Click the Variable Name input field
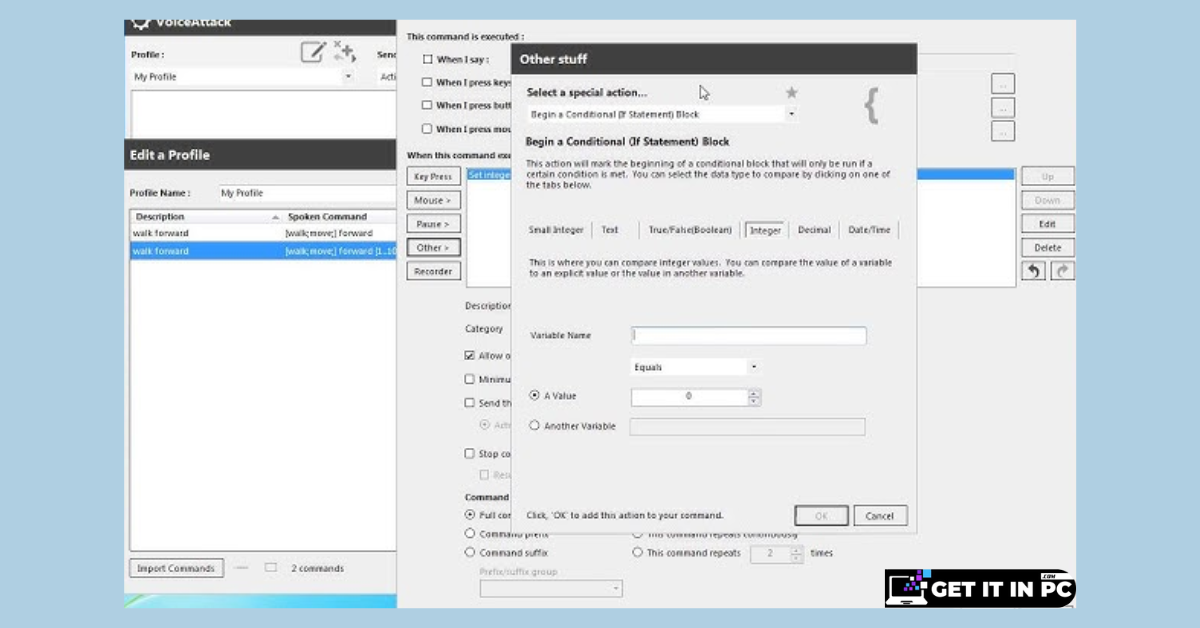1200x628 pixels. tap(749, 336)
